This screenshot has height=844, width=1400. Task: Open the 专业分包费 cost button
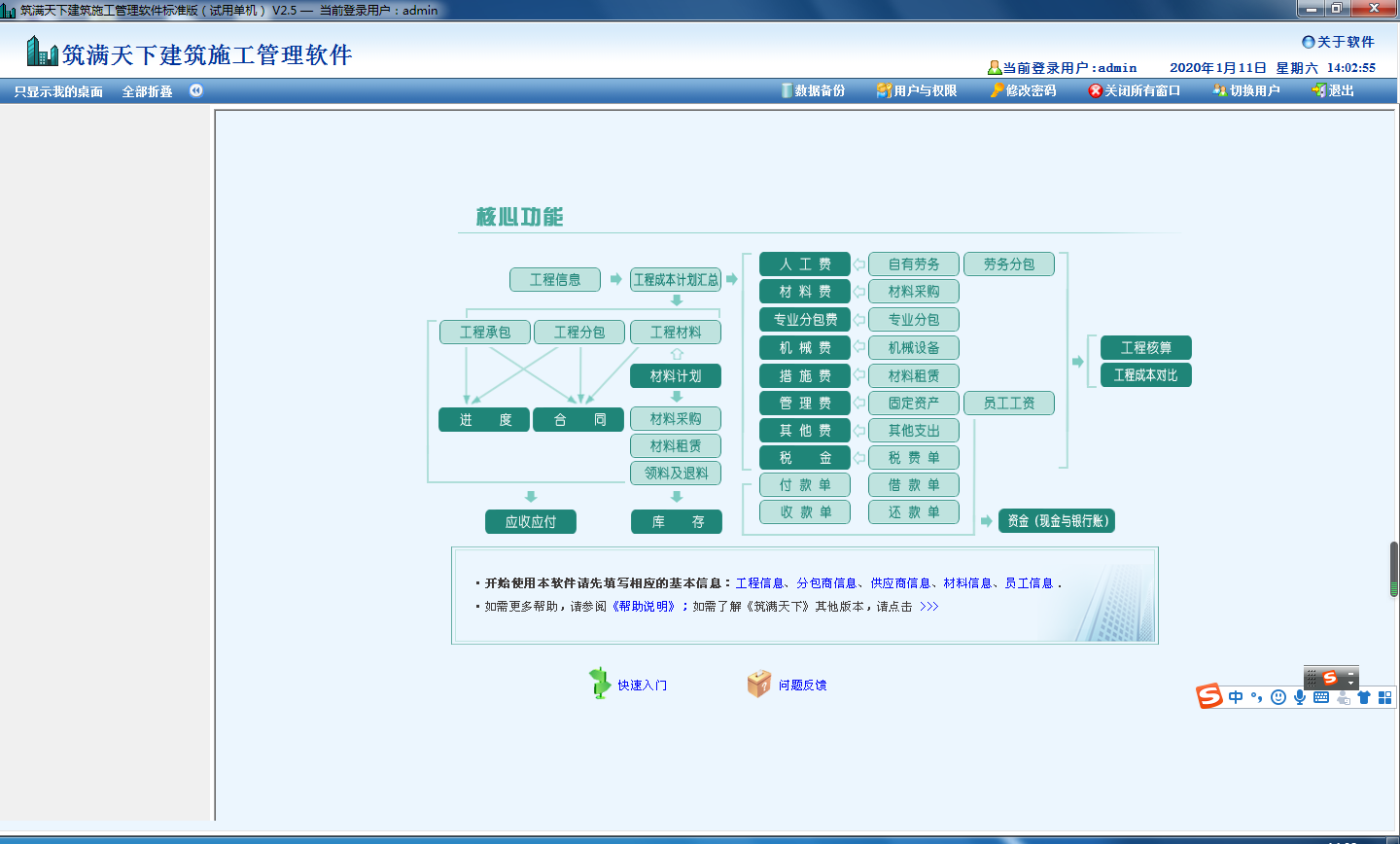tap(805, 320)
